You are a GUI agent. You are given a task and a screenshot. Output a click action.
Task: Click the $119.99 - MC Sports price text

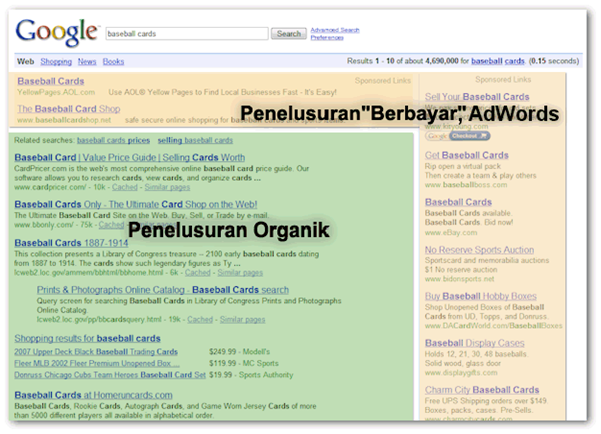pos(244,363)
